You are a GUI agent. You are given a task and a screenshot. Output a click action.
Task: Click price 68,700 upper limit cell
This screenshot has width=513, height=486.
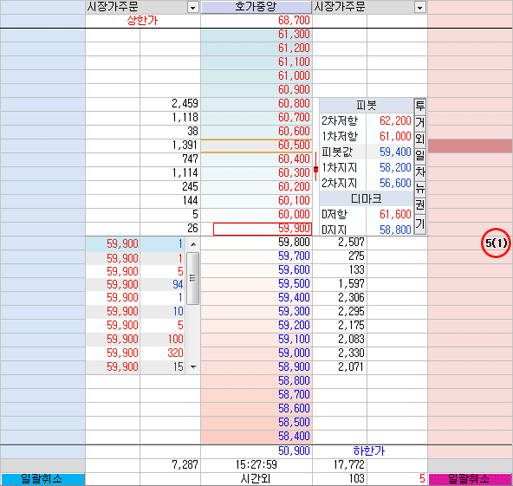[256, 21]
